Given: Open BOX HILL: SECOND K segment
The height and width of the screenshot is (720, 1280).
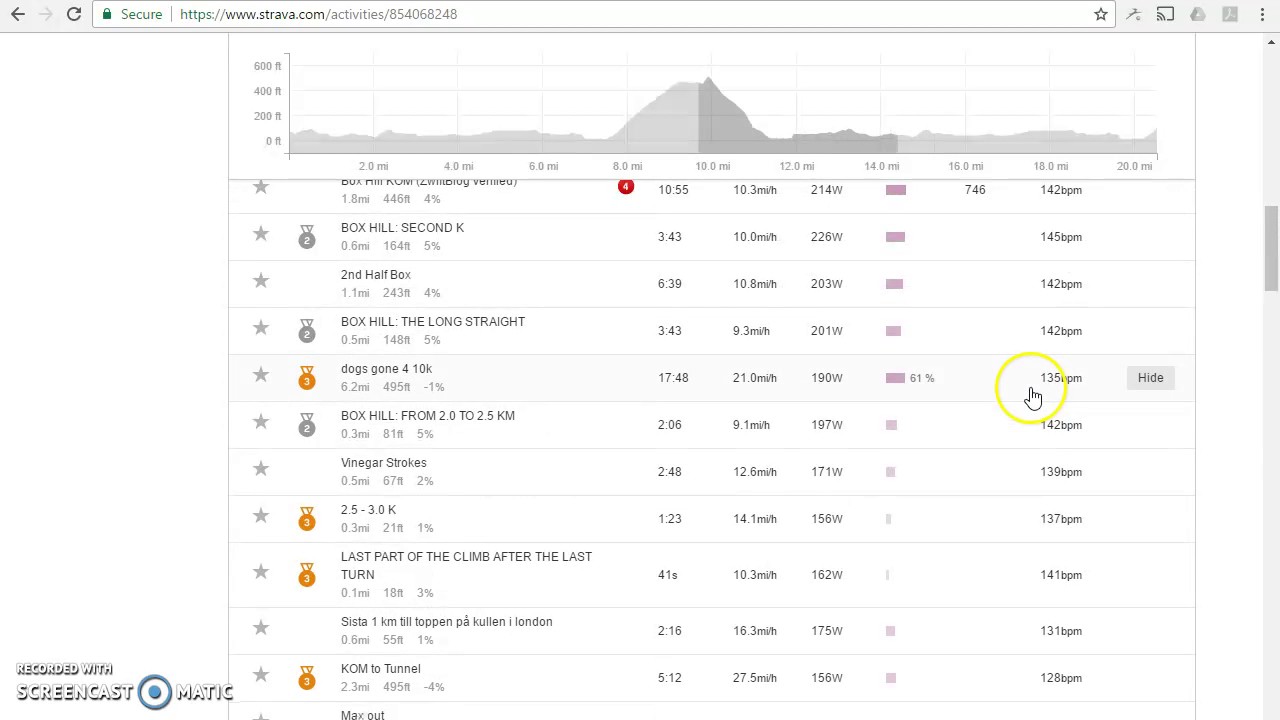Looking at the screenshot, I should coord(402,228).
